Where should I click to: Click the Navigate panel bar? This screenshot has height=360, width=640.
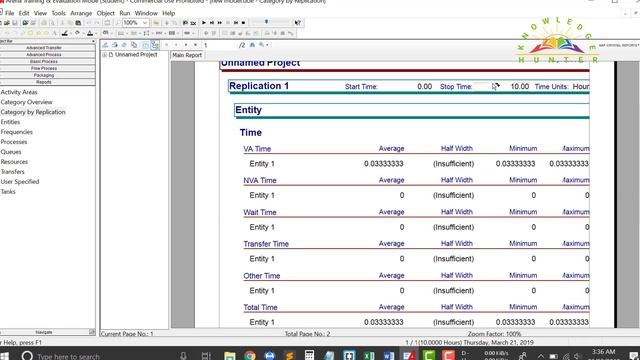(44, 332)
